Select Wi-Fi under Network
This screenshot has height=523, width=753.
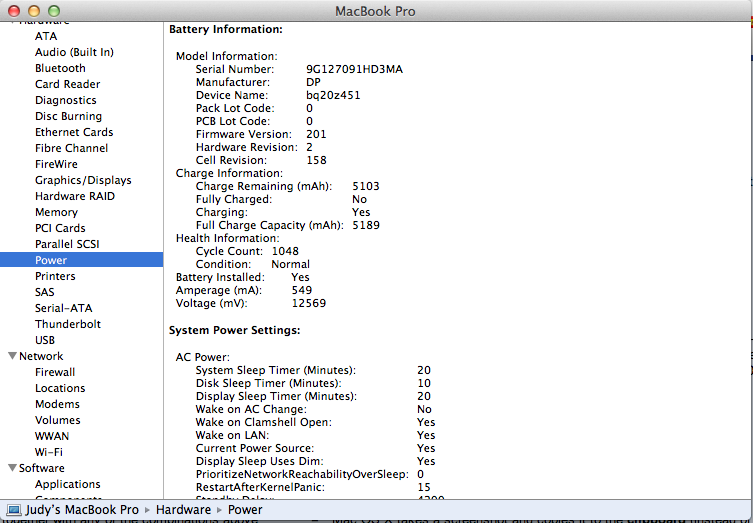[49, 452]
